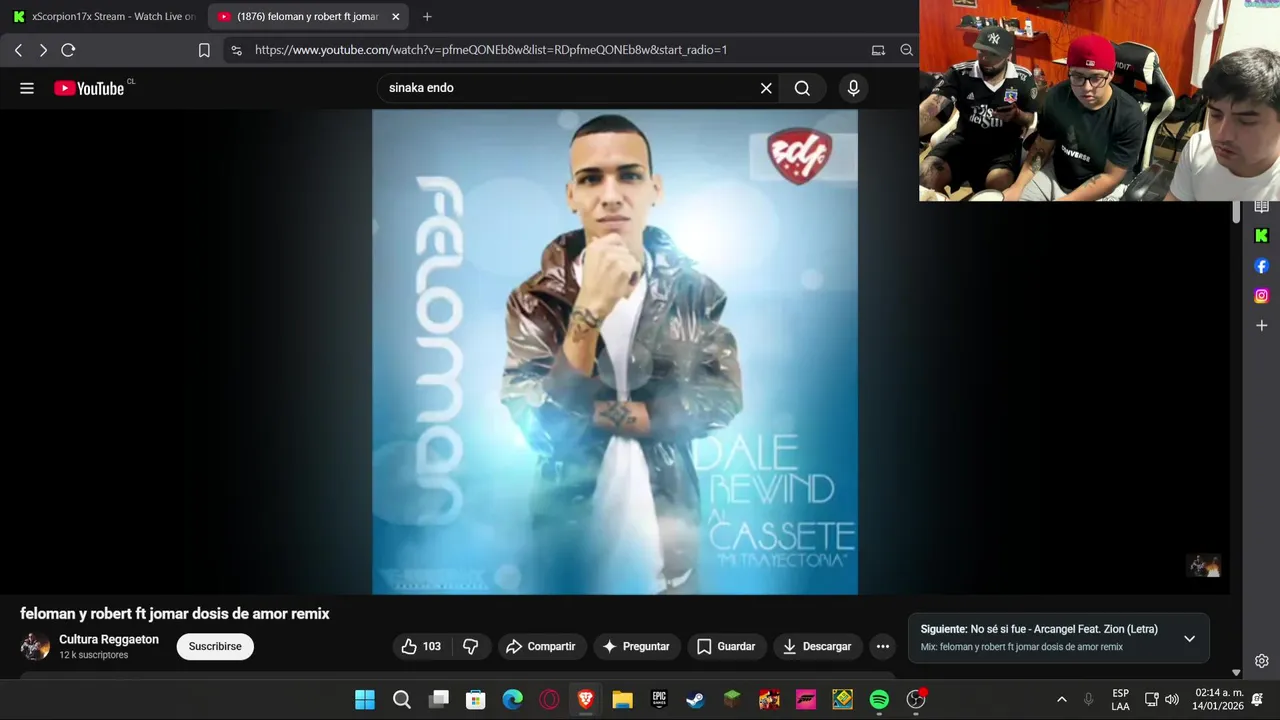
Task: Launch Steam from taskbar
Action: (695, 700)
